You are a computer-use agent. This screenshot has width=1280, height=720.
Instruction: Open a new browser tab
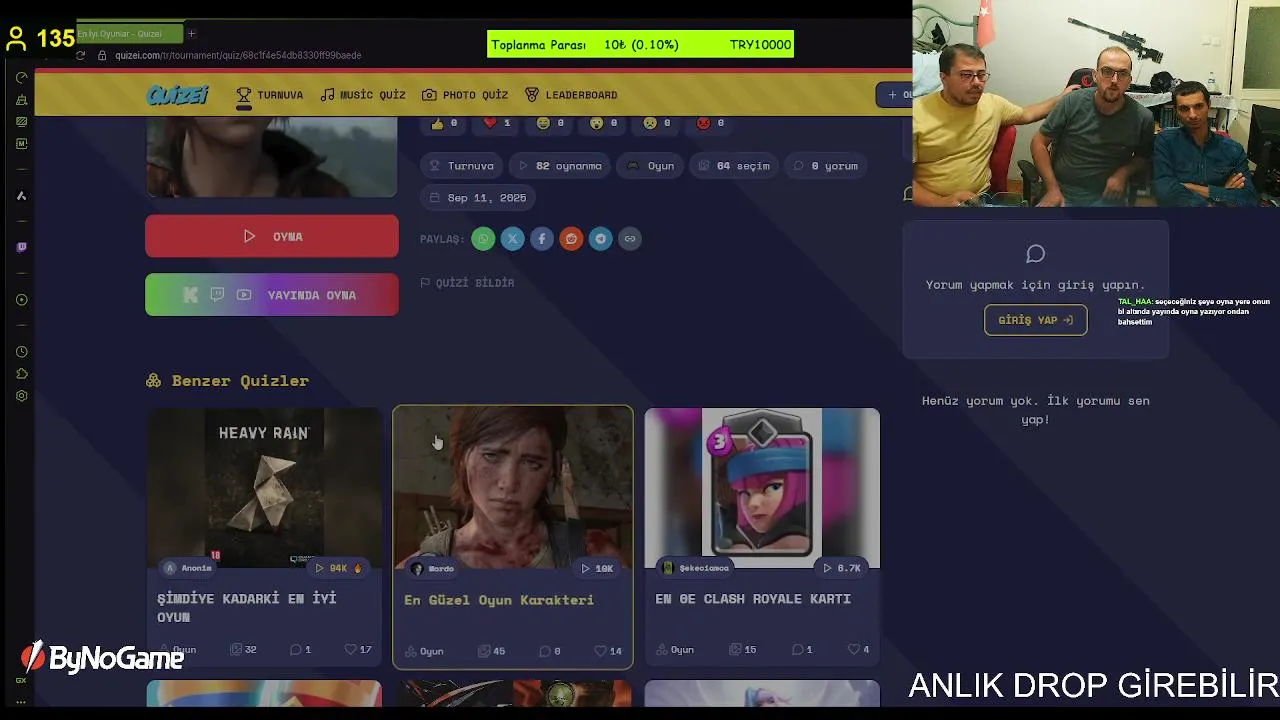(191, 33)
